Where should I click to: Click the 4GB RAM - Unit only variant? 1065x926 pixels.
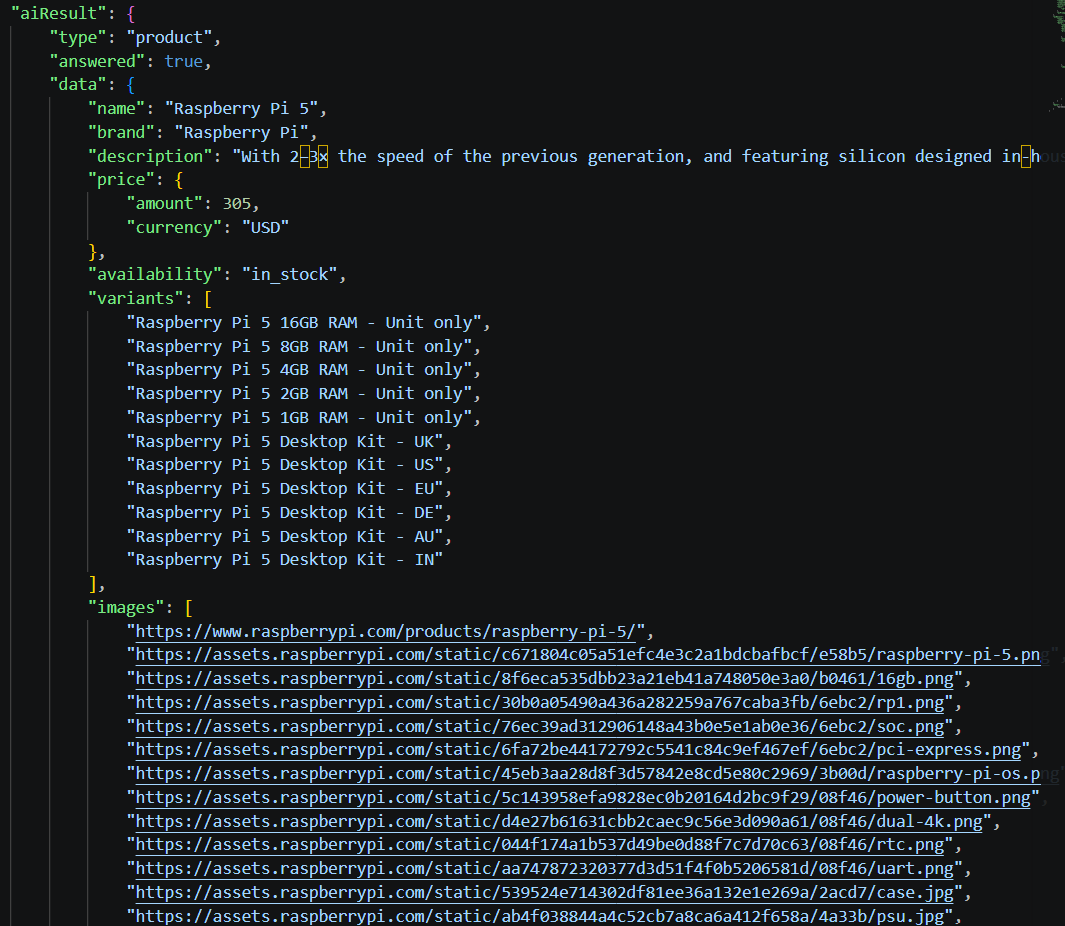click(300, 370)
